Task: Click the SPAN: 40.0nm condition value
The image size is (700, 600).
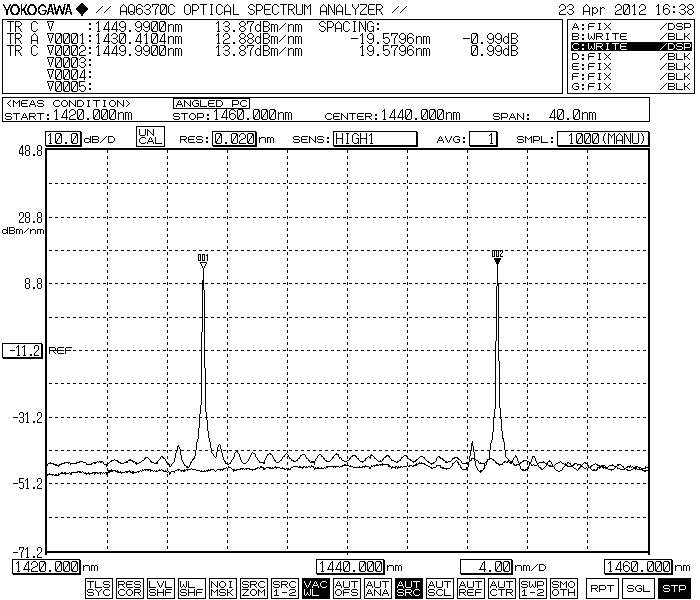Action: [x=572, y=115]
